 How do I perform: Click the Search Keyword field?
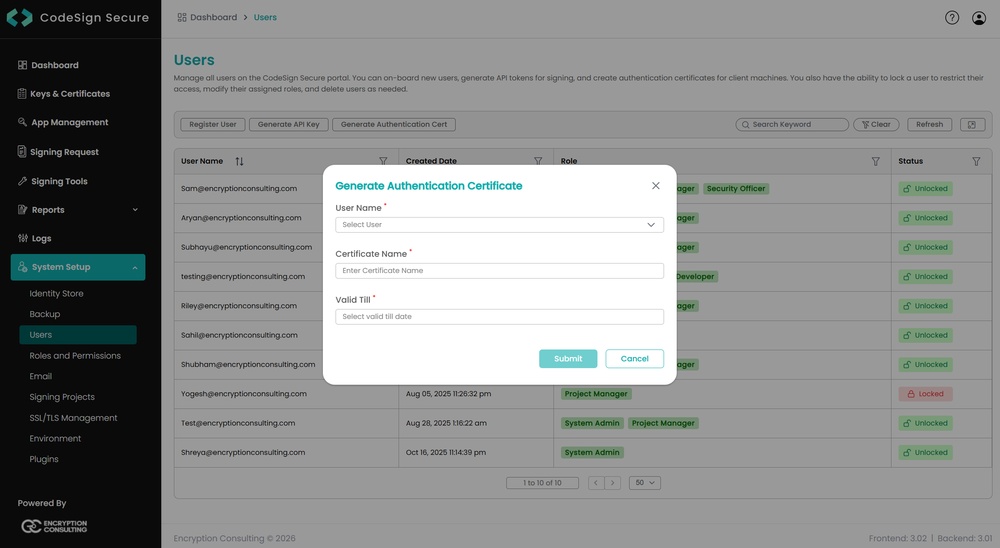(x=791, y=124)
